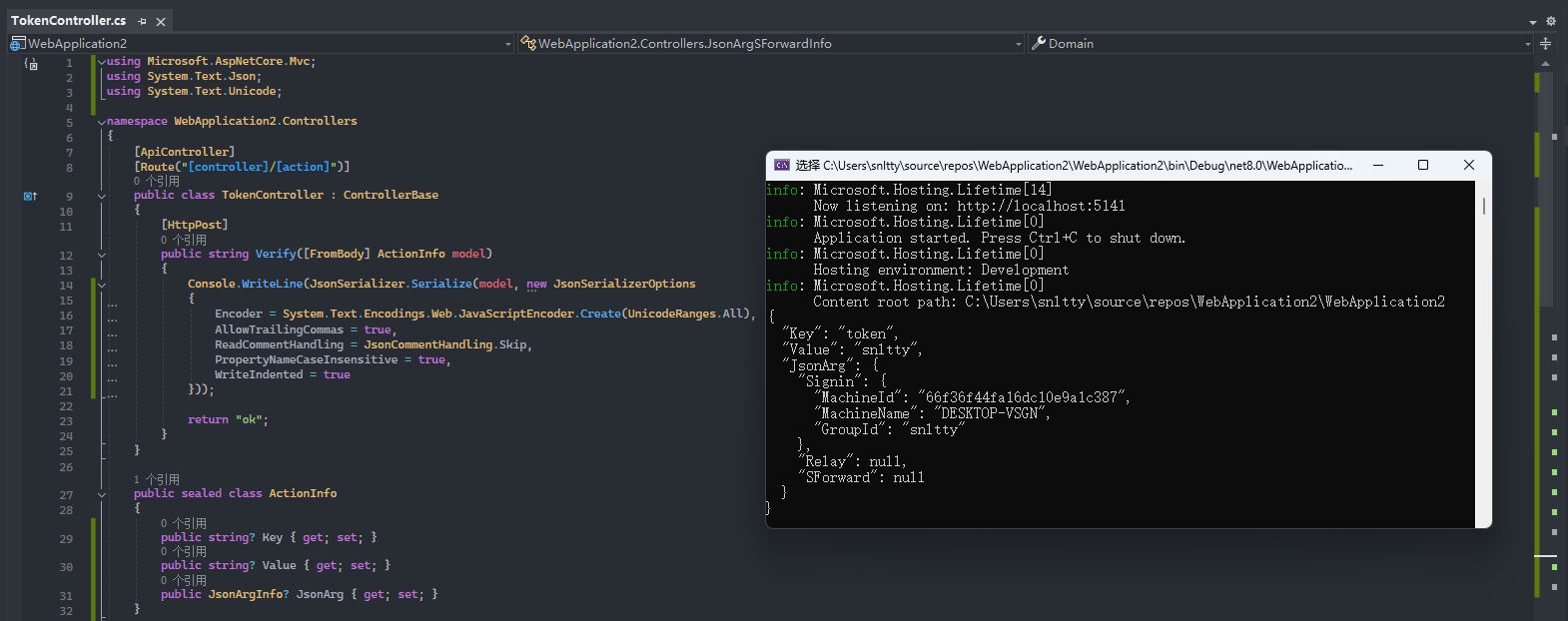Maximize the console window
1568x621 pixels.
1423,166
